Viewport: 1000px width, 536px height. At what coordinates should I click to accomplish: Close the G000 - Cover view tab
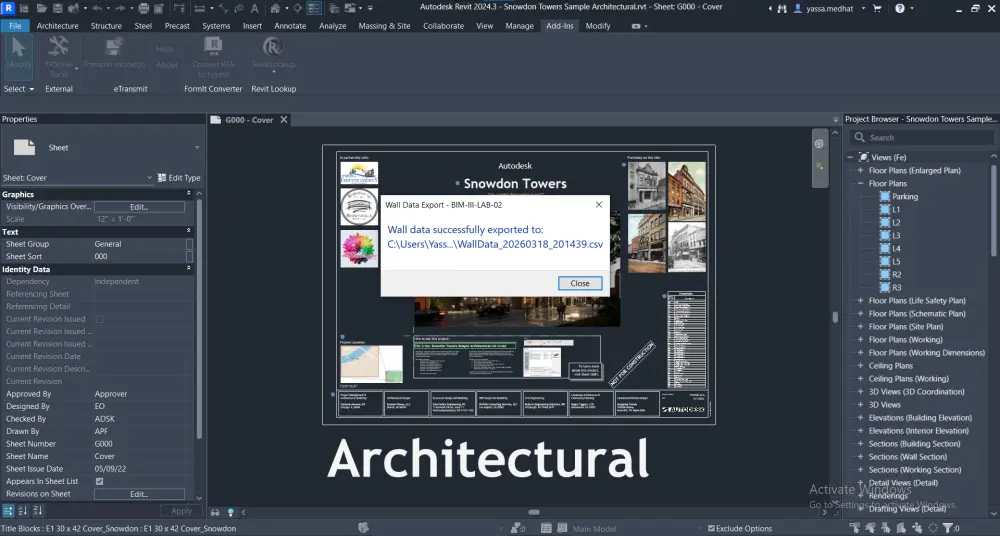[284, 119]
